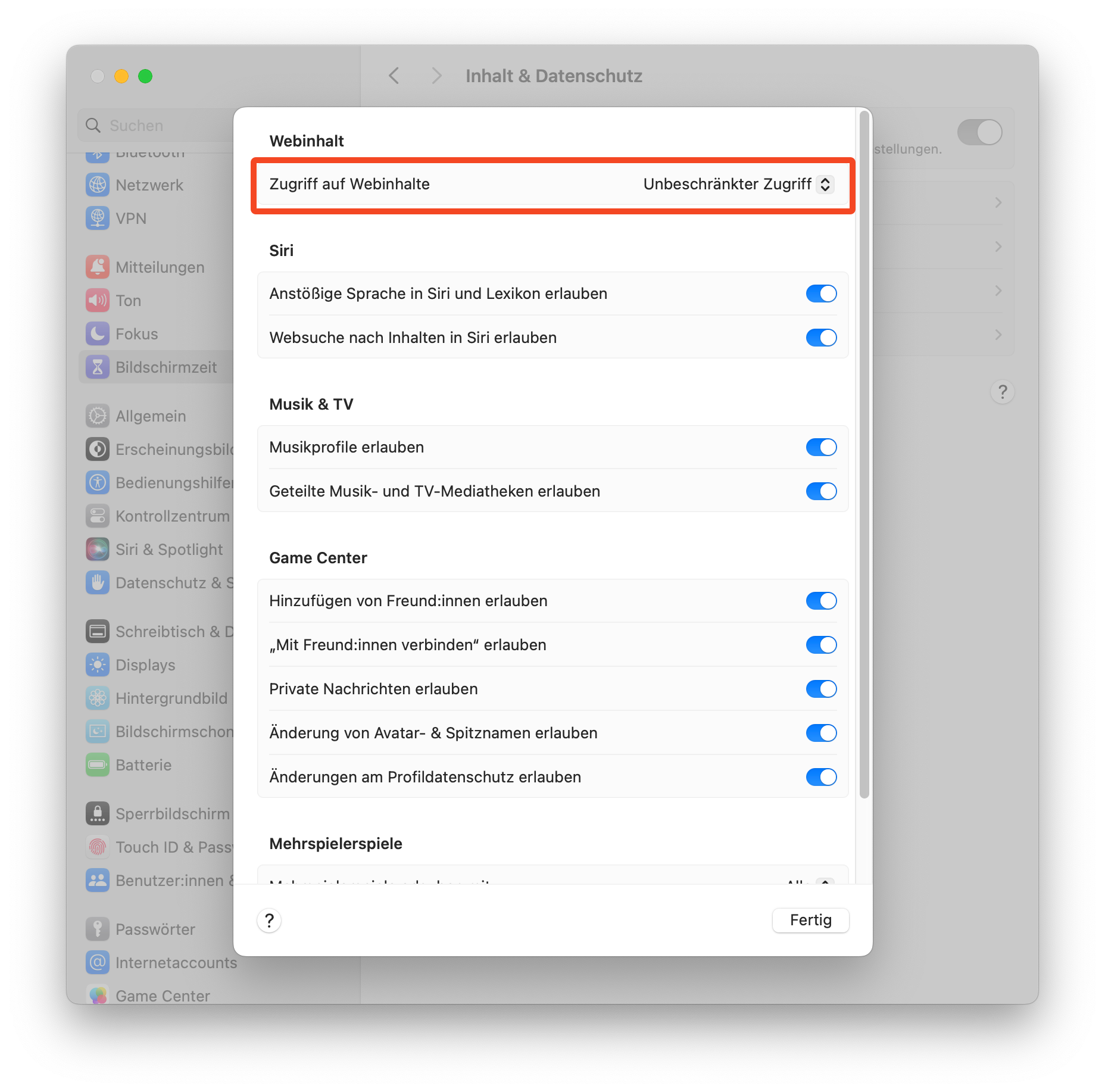Select the VPN icon in sidebar

[x=98, y=219]
